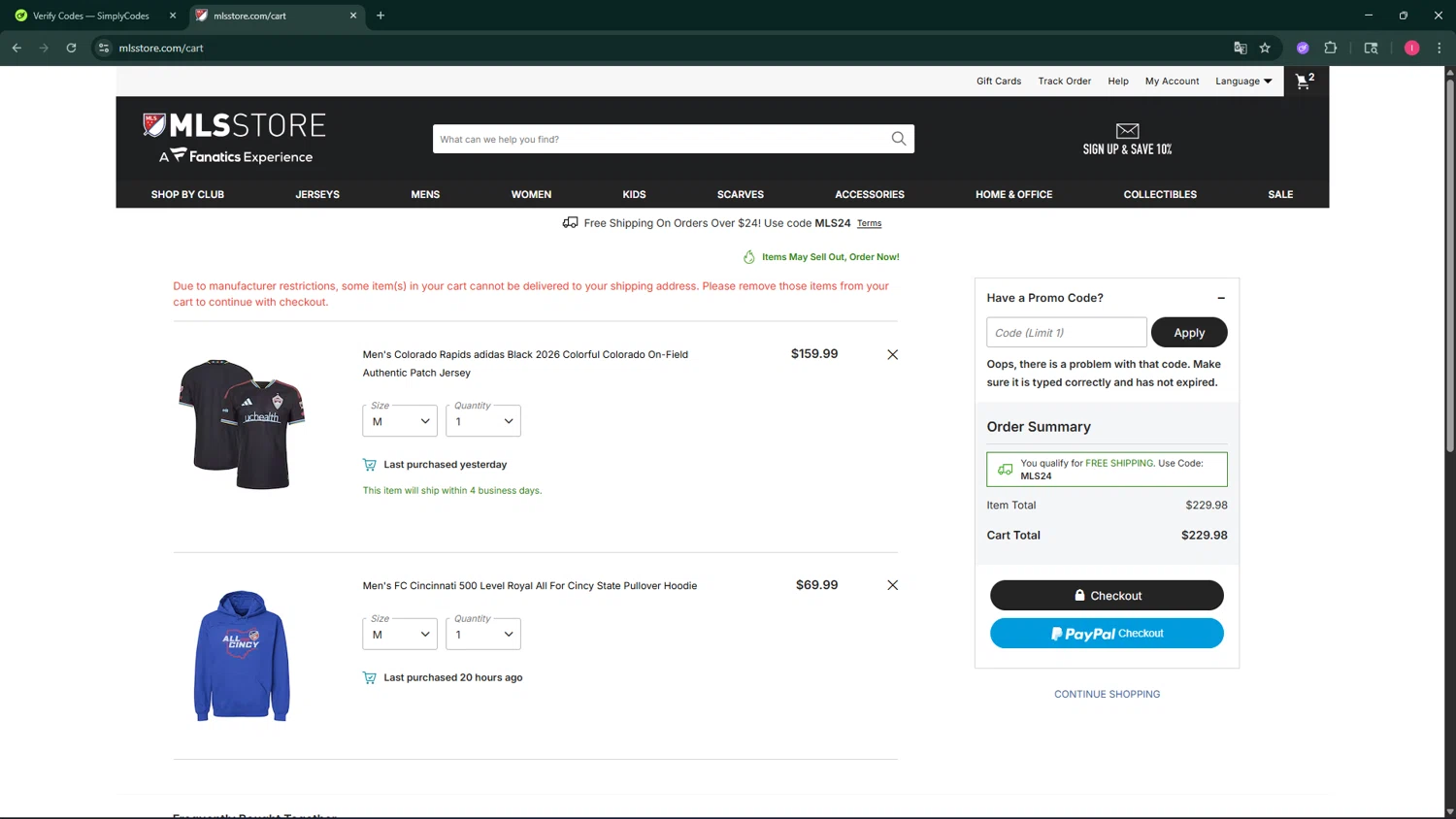Click the promo Code (Limit 1) field
The height and width of the screenshot is (819, 1456).
1067,332
